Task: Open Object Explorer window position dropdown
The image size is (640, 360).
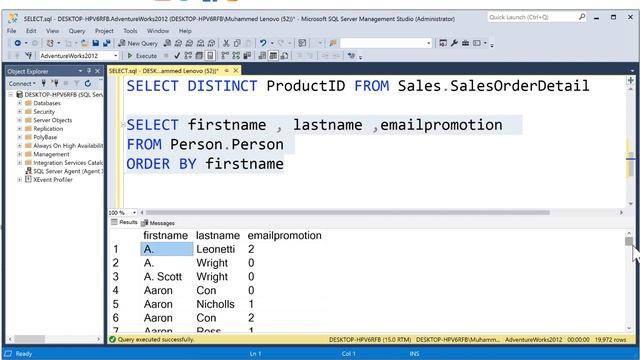Action: click(x=80, y=71)
